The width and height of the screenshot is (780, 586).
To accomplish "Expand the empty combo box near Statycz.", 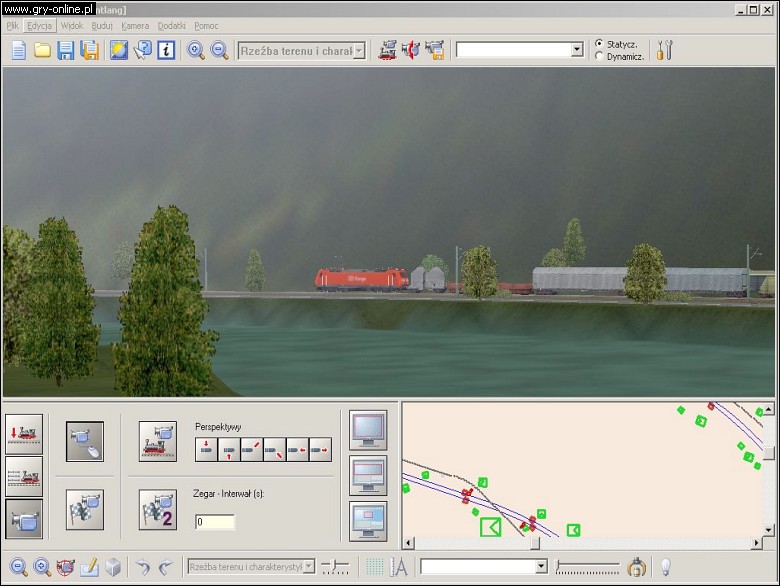I will click(x=577, y=49).
